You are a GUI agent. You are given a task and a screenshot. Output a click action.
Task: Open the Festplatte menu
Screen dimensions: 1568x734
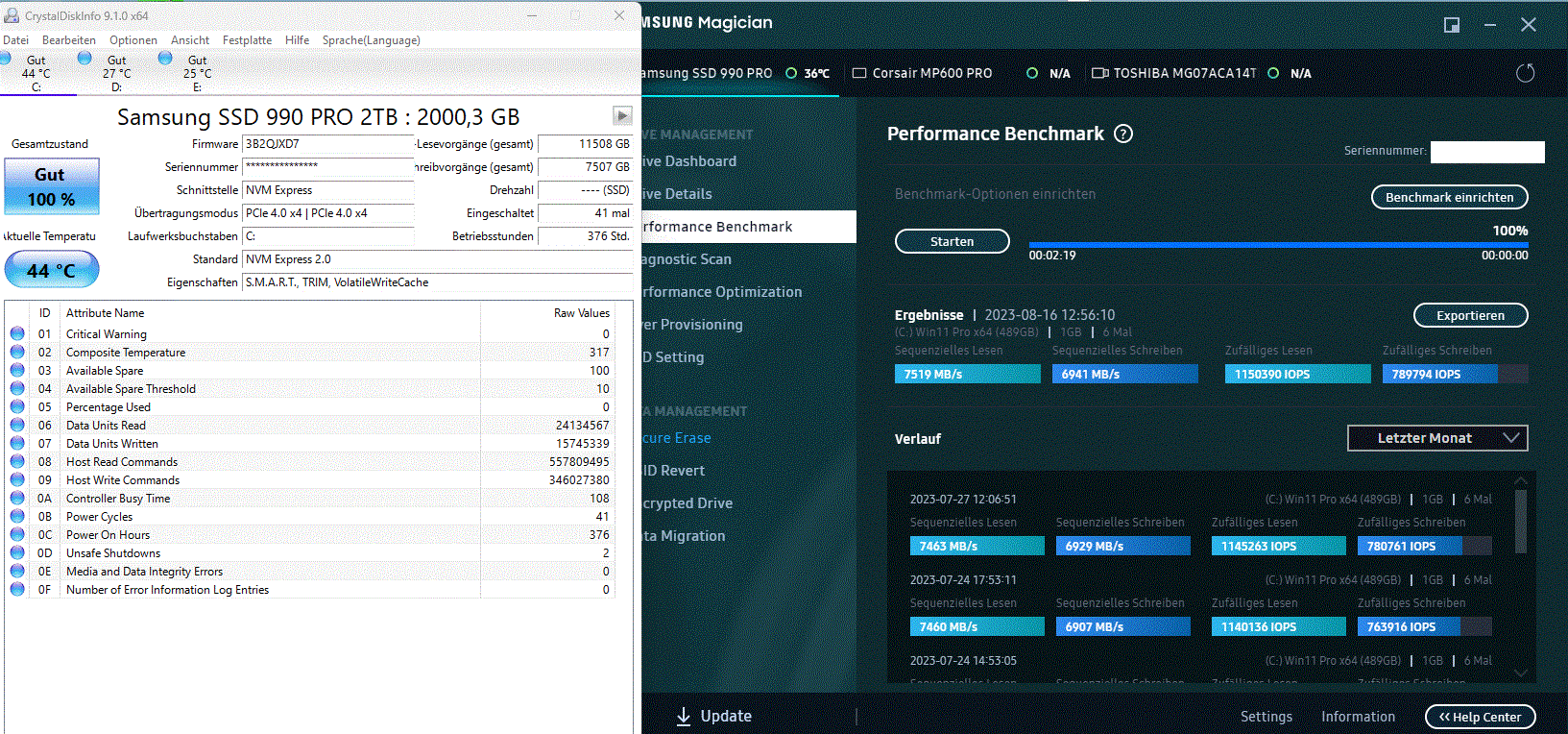(247, 40)
